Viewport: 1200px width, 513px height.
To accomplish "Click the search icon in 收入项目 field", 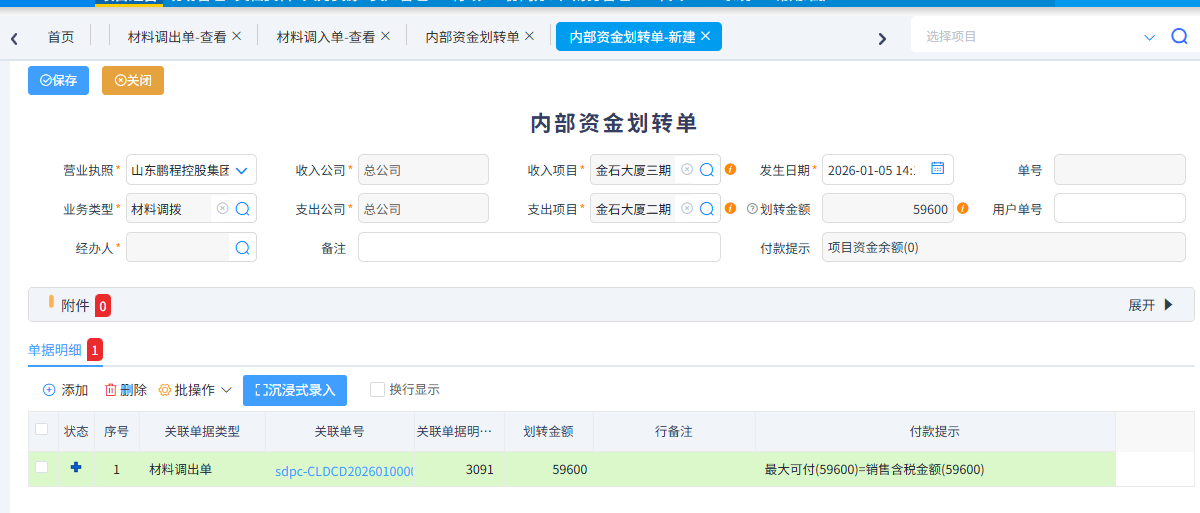I will (x=706, y=170).
